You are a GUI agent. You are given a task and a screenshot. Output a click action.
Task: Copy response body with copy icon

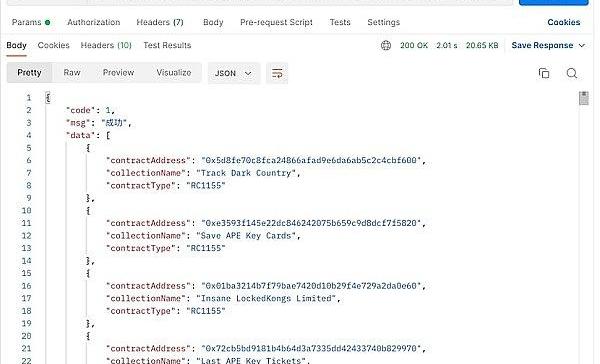coord(544,73)
